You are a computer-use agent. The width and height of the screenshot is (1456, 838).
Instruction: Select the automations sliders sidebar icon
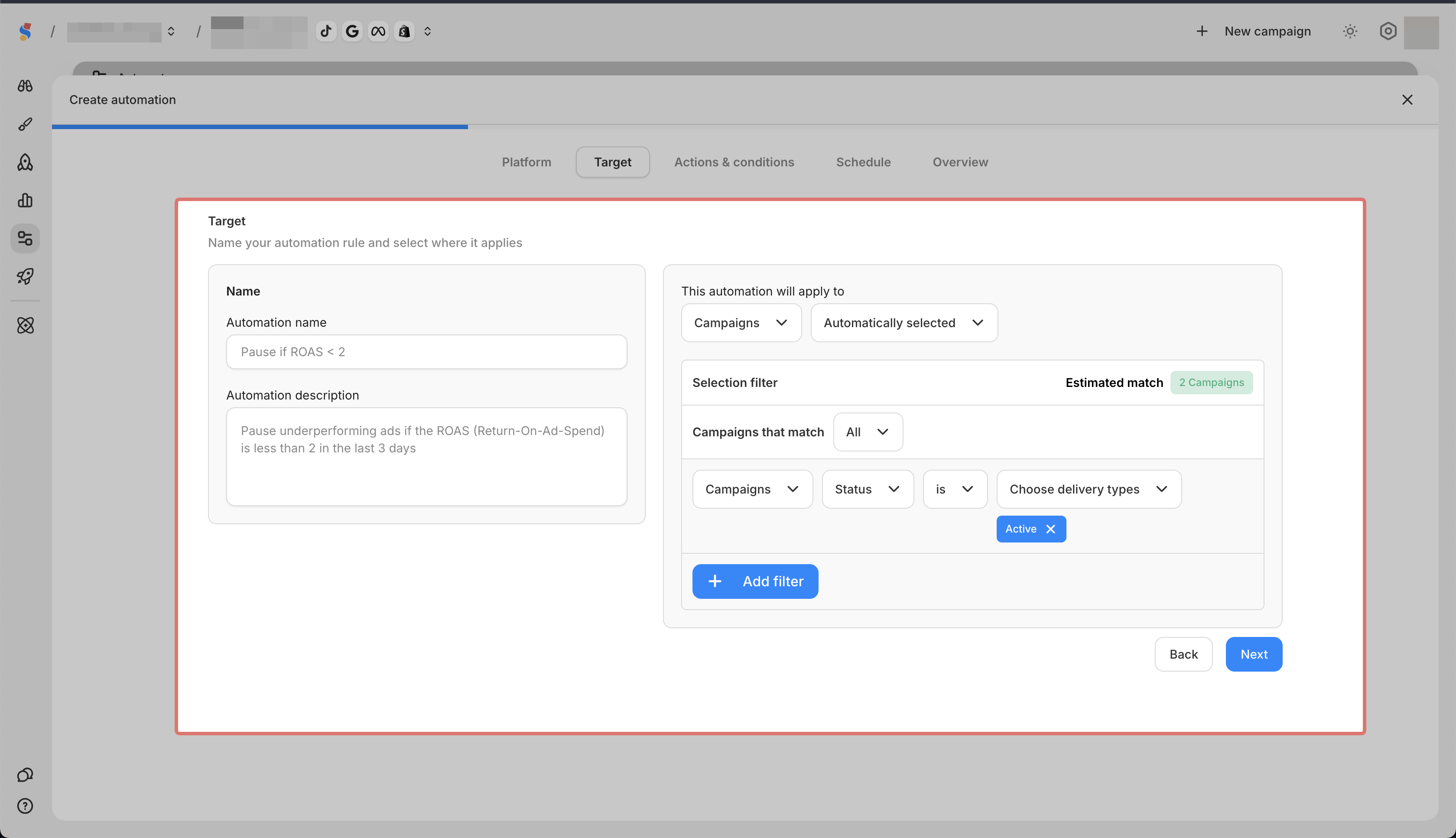pyautogui.click(x=25, y=238)
